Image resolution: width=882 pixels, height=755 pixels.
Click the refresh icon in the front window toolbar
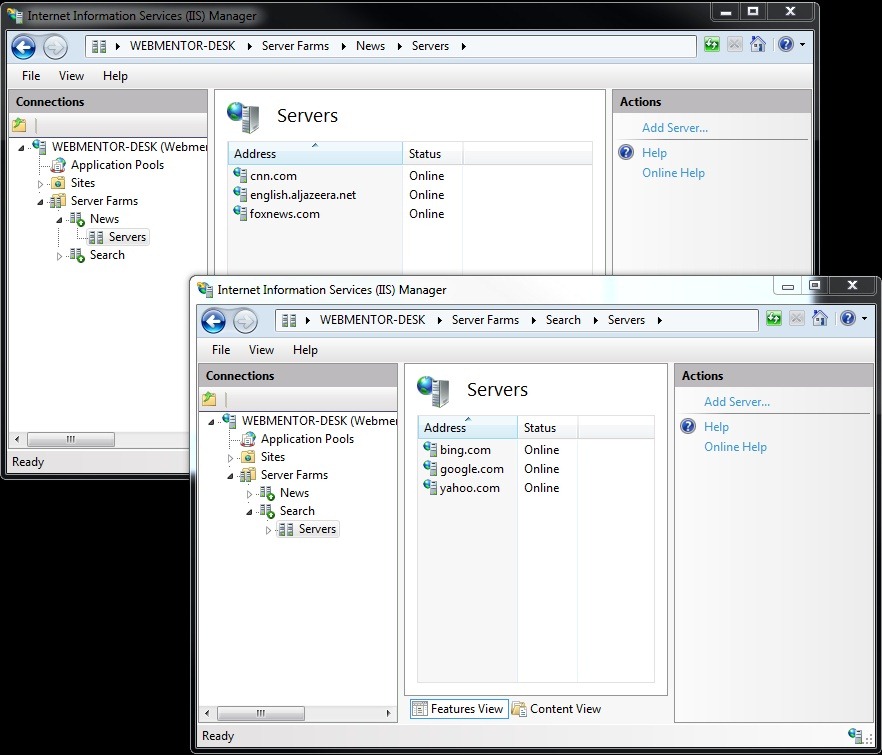(x=774, y=319)
